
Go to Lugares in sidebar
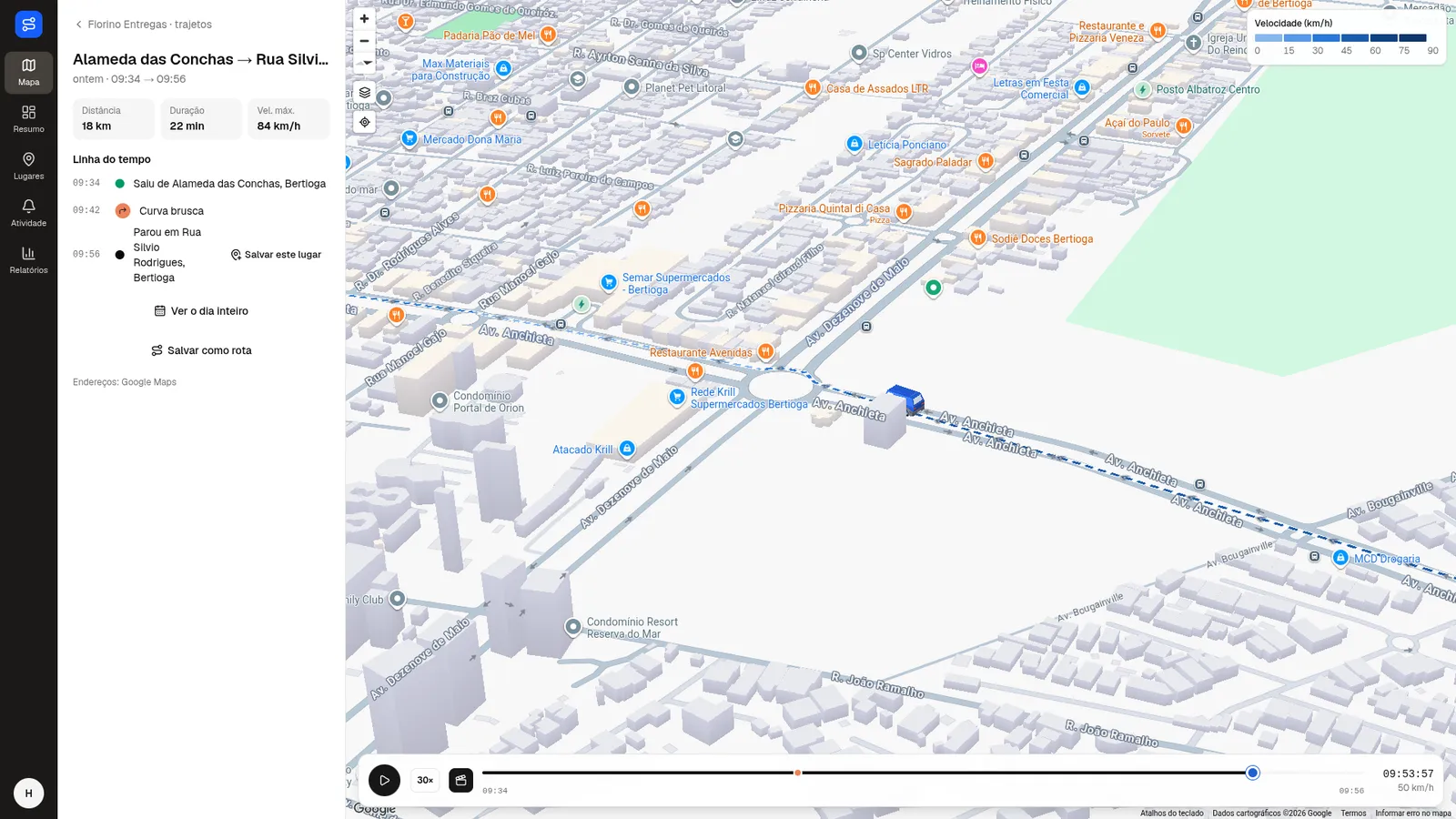(x=28, y=167)
